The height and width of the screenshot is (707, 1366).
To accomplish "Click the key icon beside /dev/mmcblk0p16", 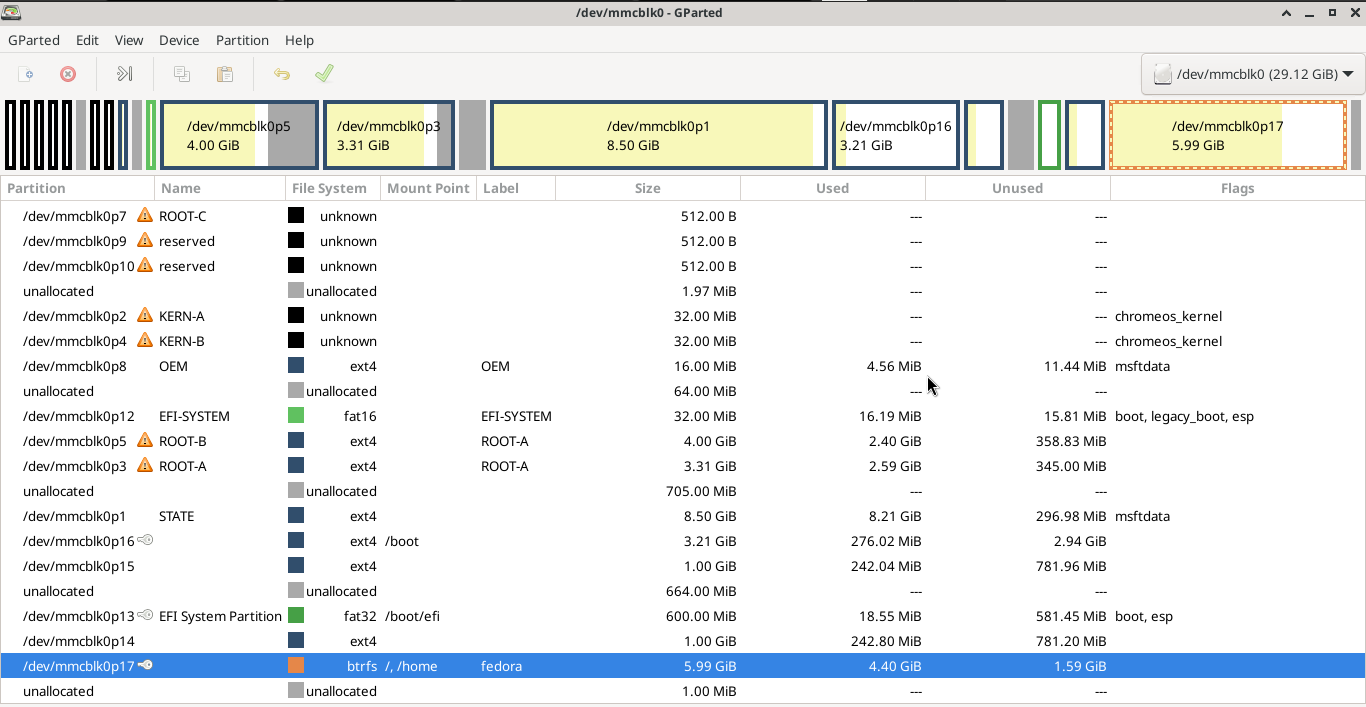I will (145, 540).
